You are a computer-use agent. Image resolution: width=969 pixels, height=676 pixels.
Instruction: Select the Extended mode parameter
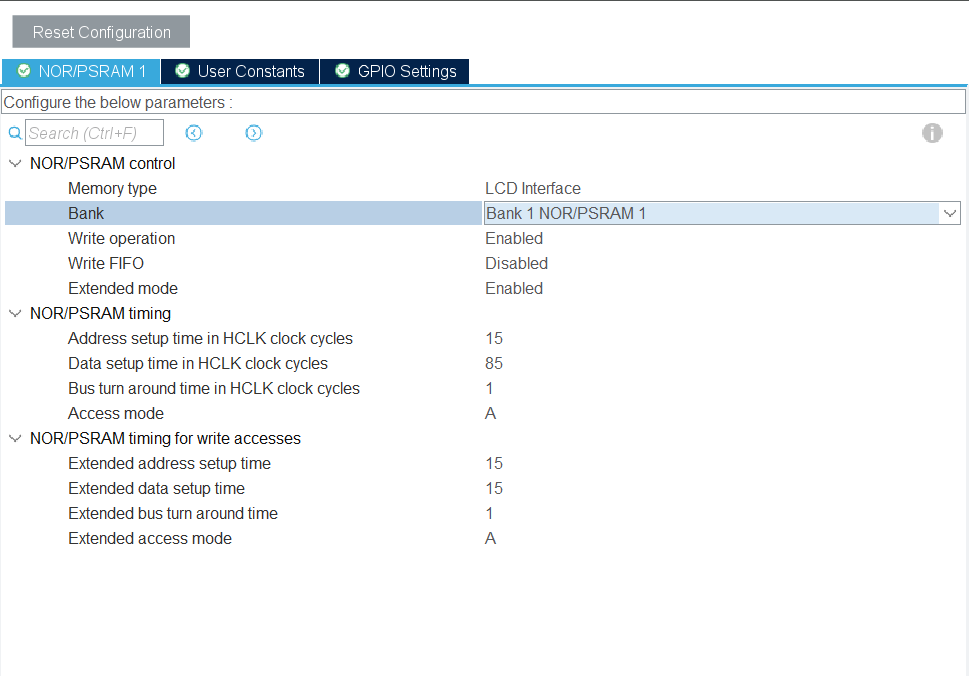[x=122, y=289]
